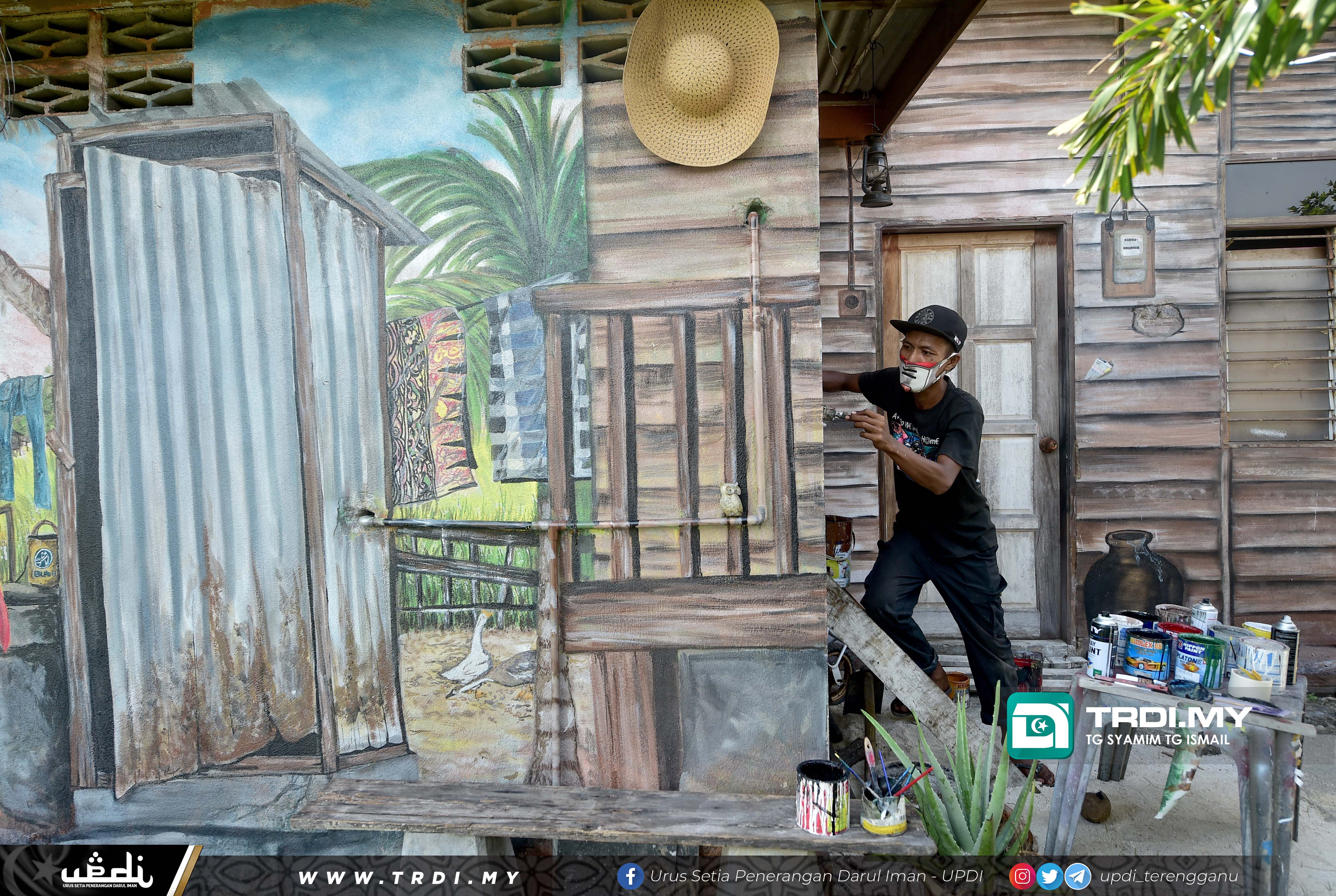The height and width of the screenshot is (896, 1336).
Task: Click the TRDI.MY watermark text
Action: [1167, 717]
